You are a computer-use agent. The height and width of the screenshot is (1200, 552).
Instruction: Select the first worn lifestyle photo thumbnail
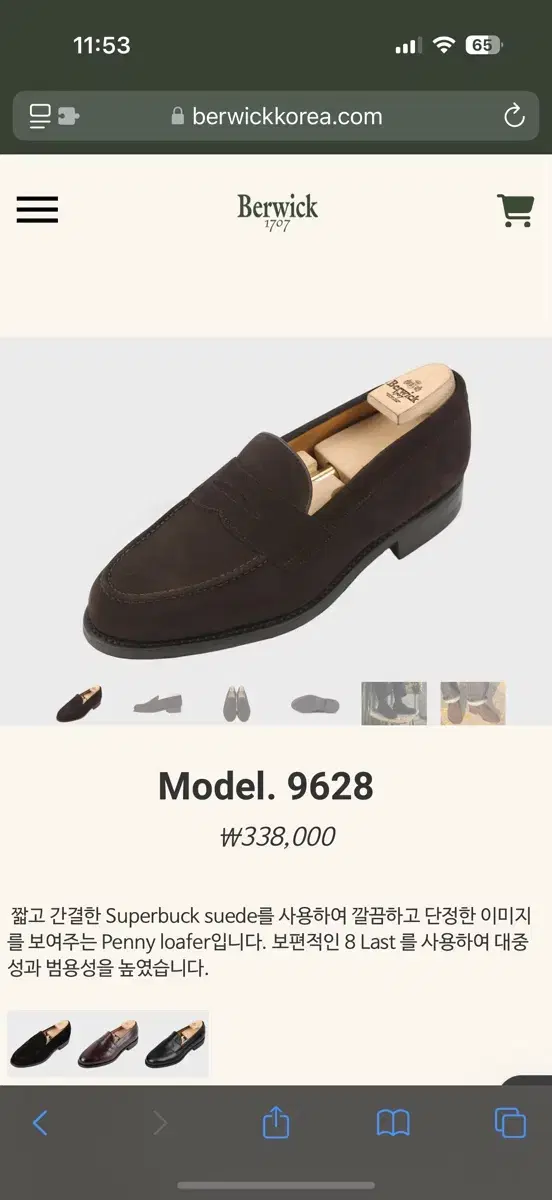tap(394, 704)
